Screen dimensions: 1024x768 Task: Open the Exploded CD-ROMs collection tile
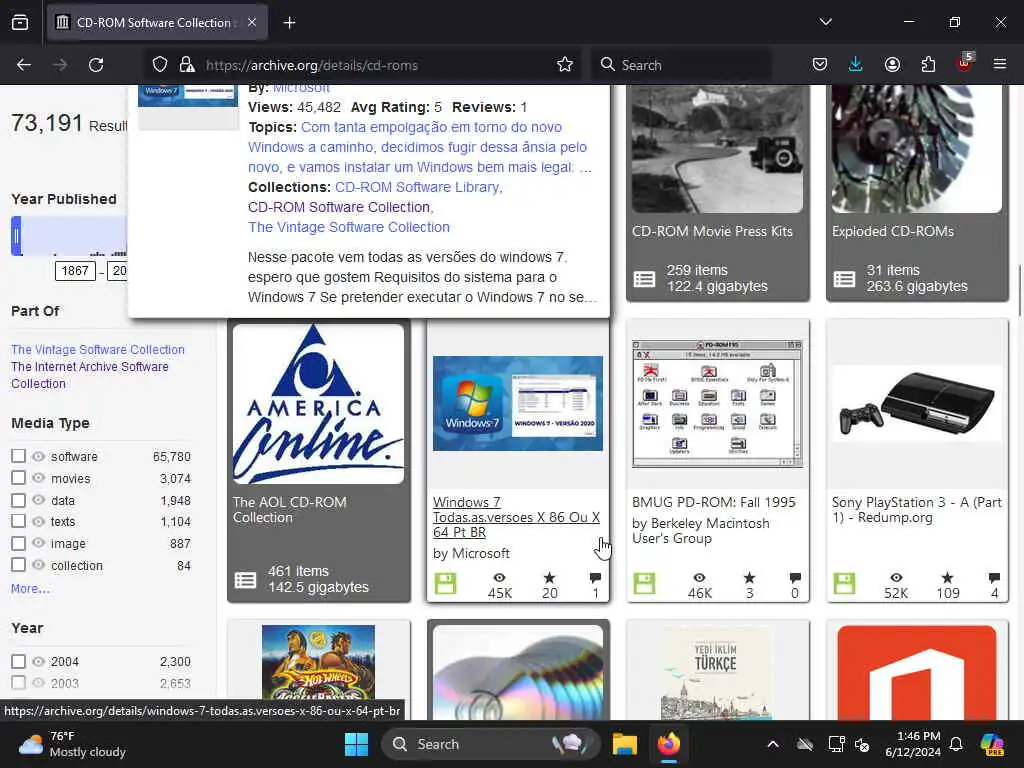(917, 193)
